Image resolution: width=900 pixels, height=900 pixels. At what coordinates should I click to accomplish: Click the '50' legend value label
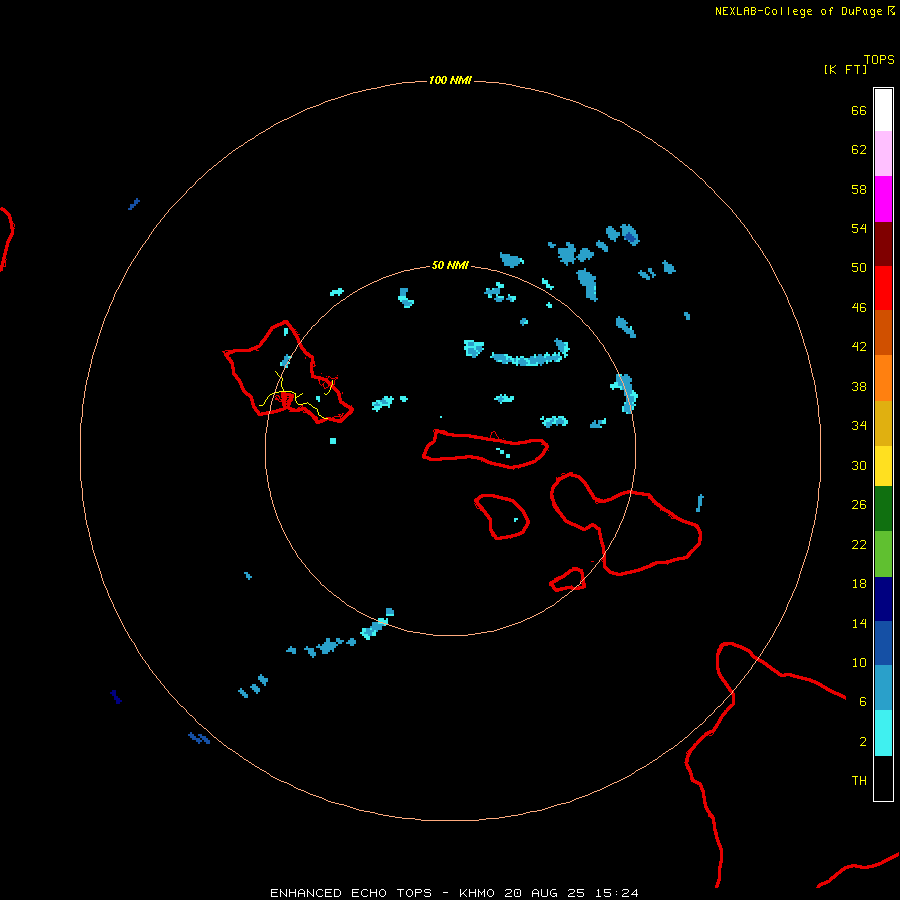859,267
